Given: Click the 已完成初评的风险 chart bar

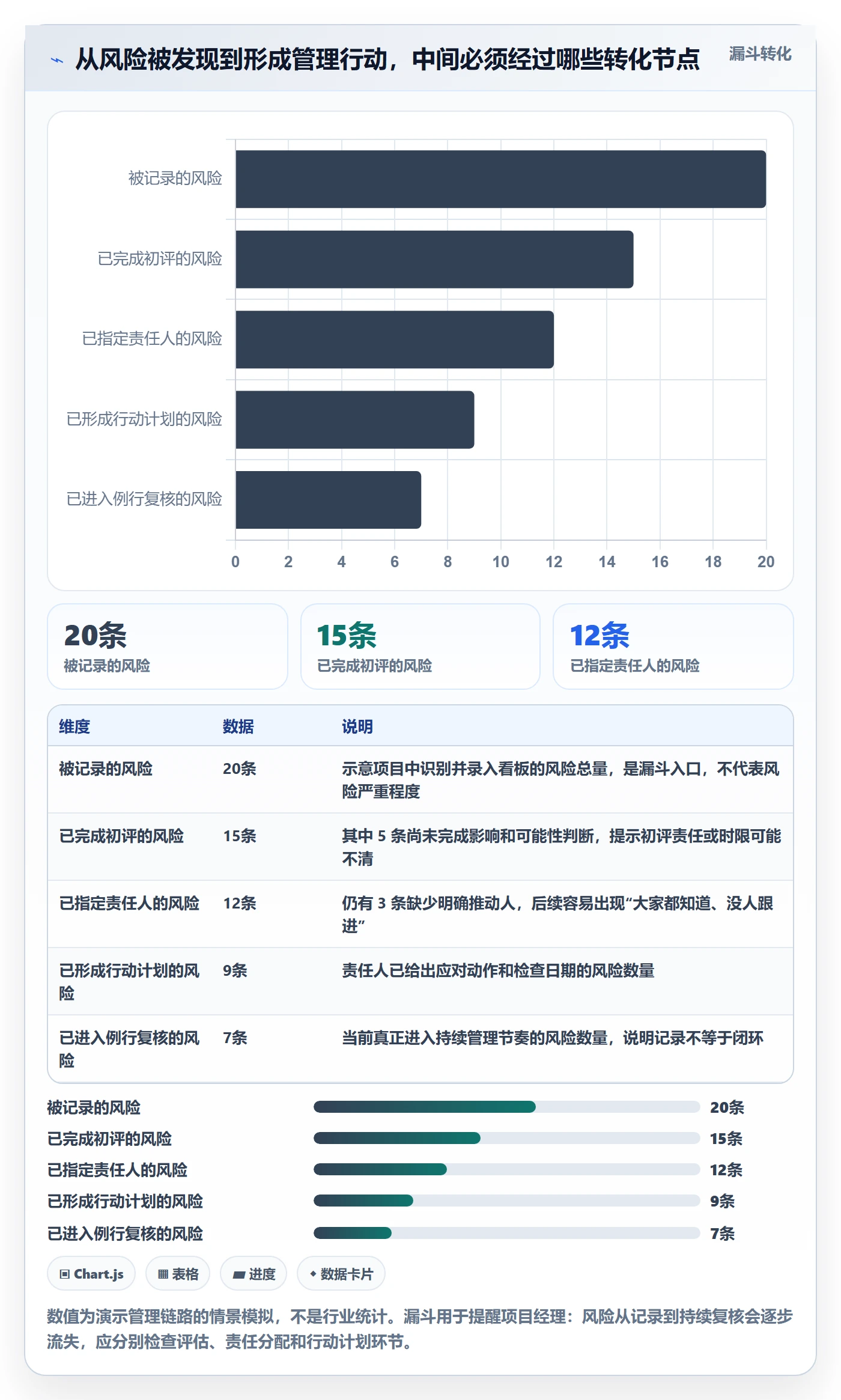Looking at the screenshot, I should 434,260.
